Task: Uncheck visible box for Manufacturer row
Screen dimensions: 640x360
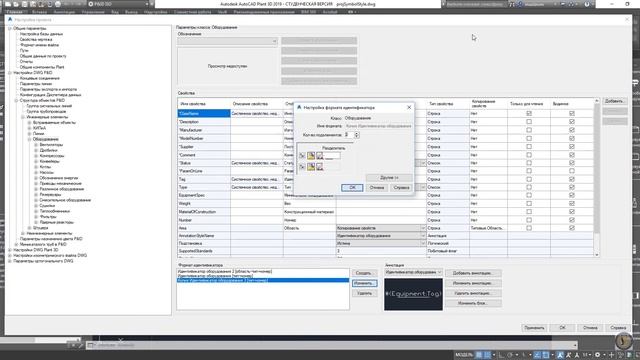Action: (572, 130)
